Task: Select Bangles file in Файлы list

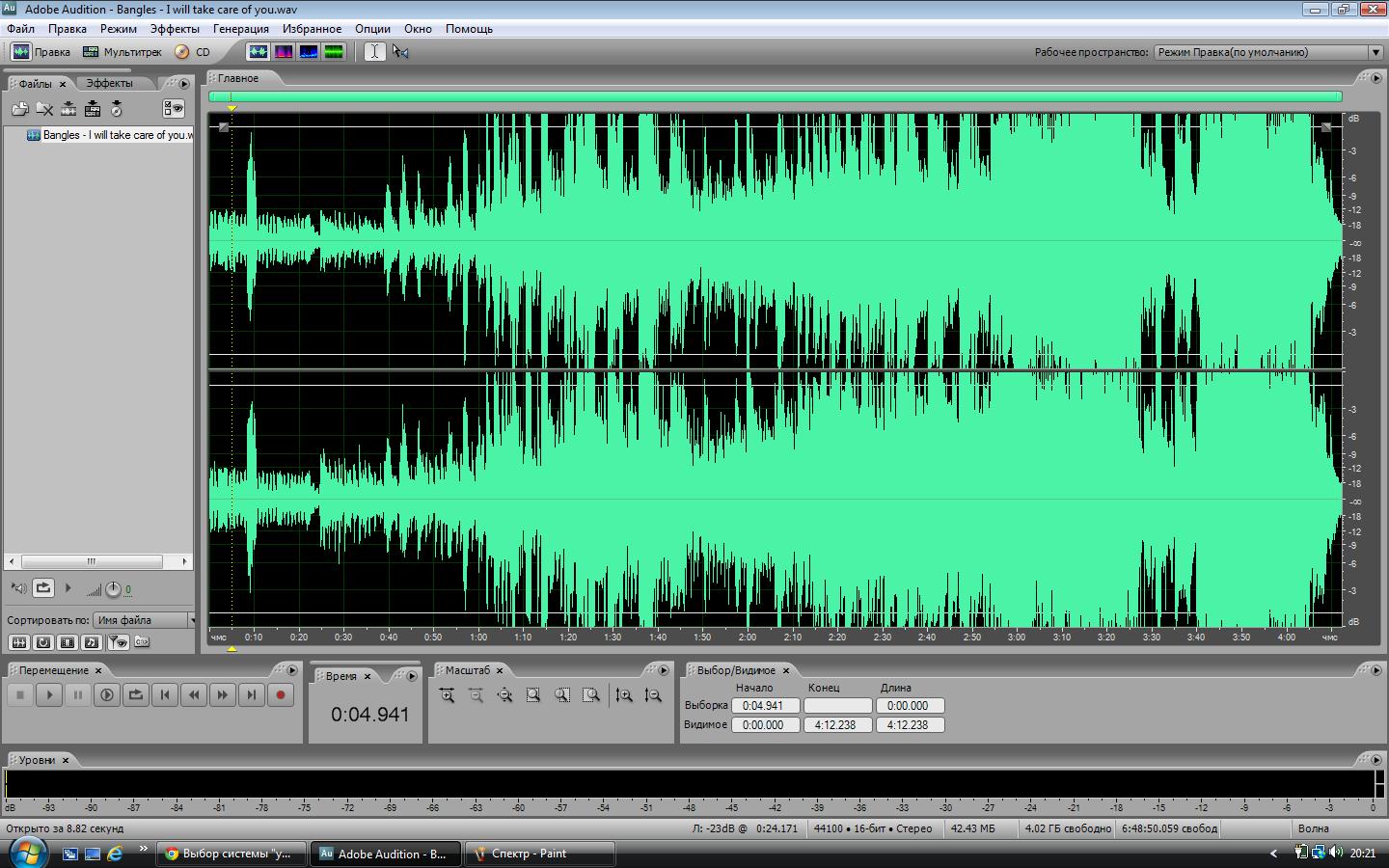Action: click(109, 135)
